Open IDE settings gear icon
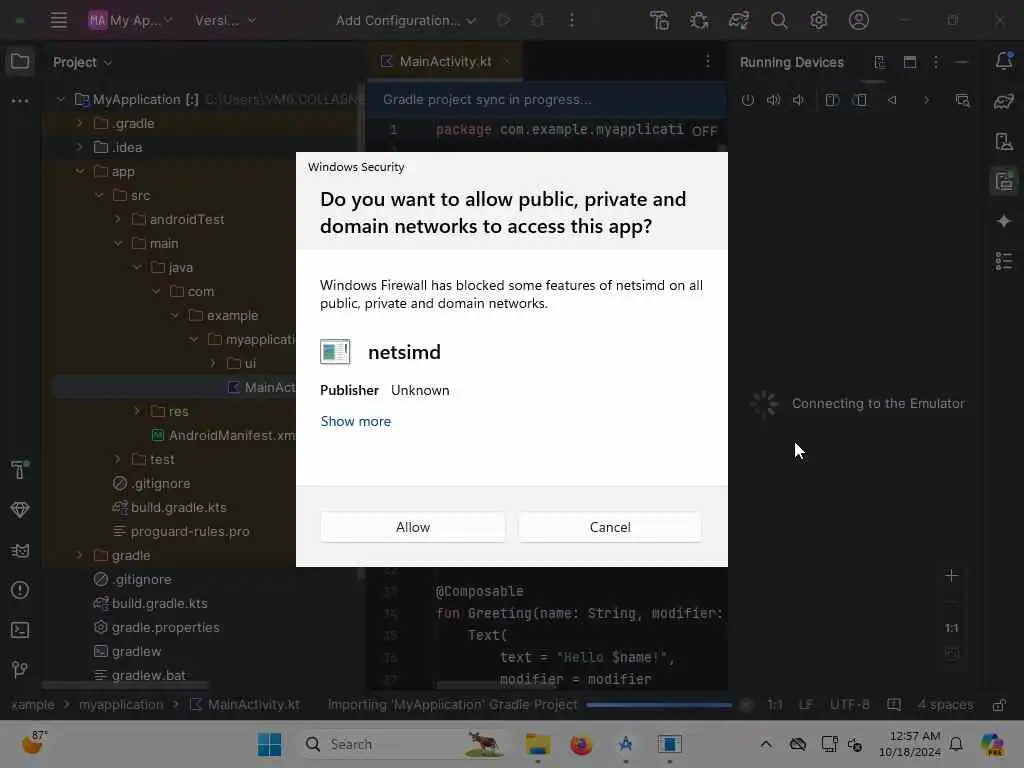Viewport: 1024px width, 768px height. pyautogui.click(x=818, y=20)
